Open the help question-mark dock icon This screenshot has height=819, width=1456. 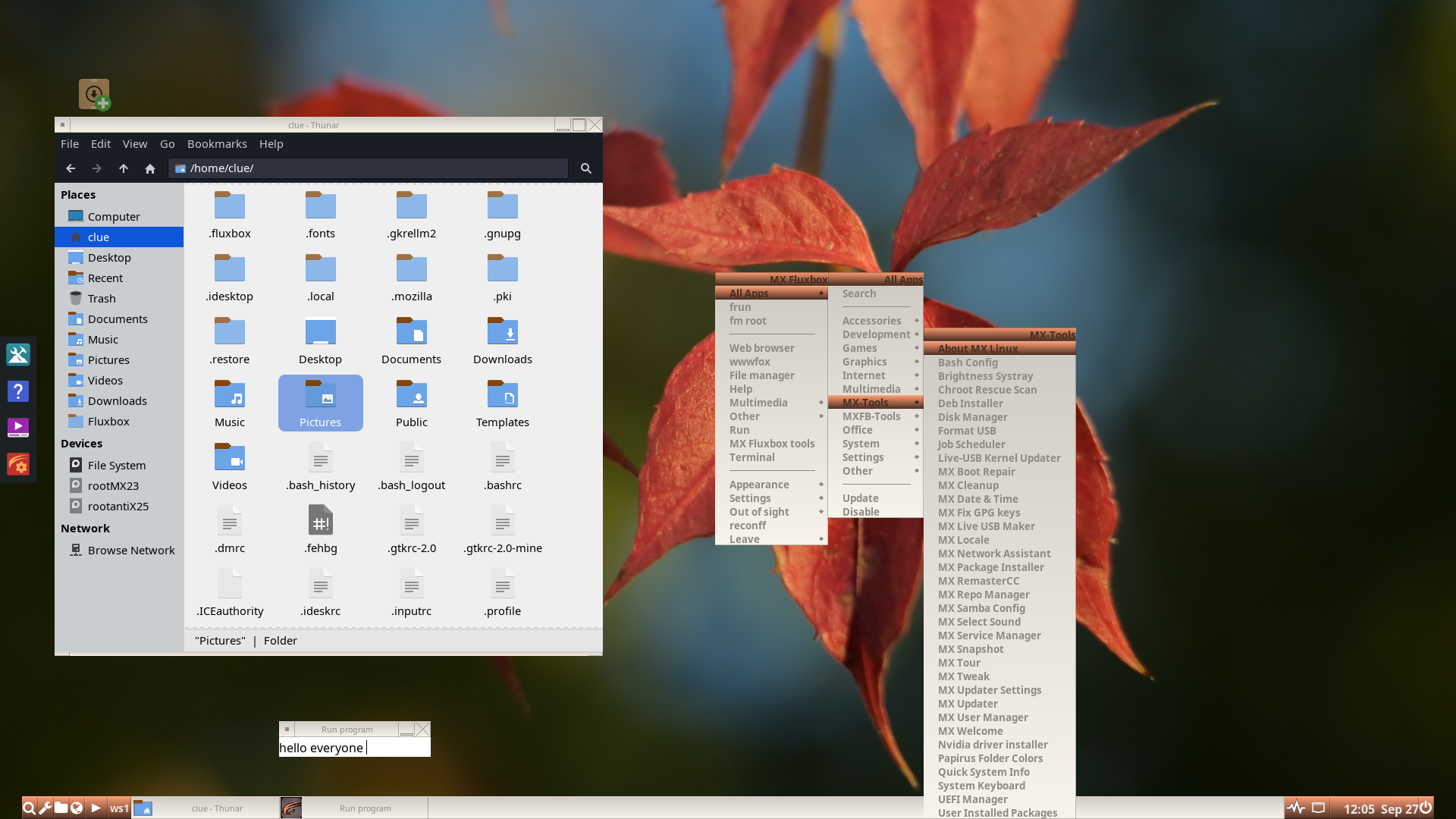coord(18,391)
